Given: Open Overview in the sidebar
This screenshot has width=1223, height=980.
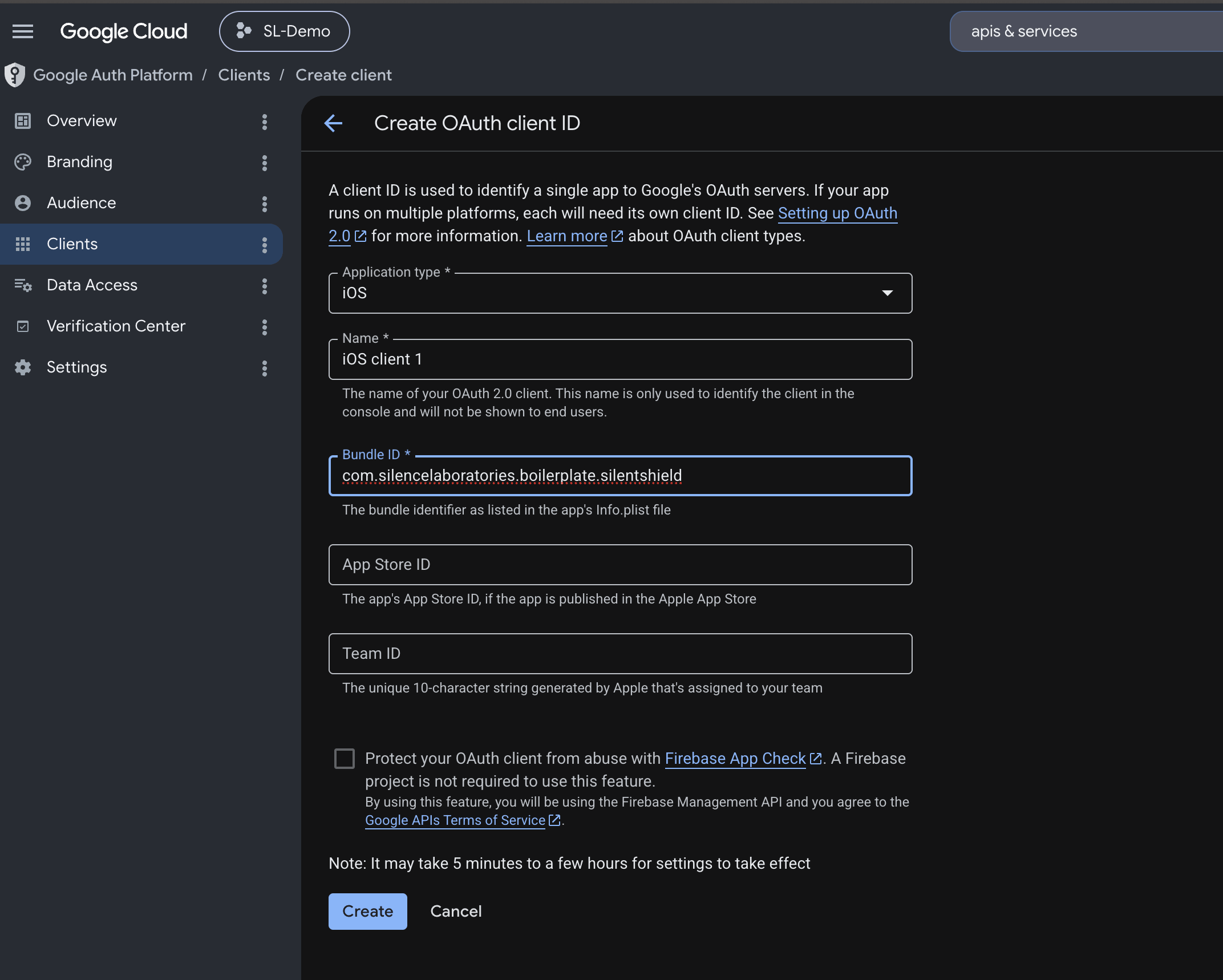Looking at the screenshot, I should (141, 121).
